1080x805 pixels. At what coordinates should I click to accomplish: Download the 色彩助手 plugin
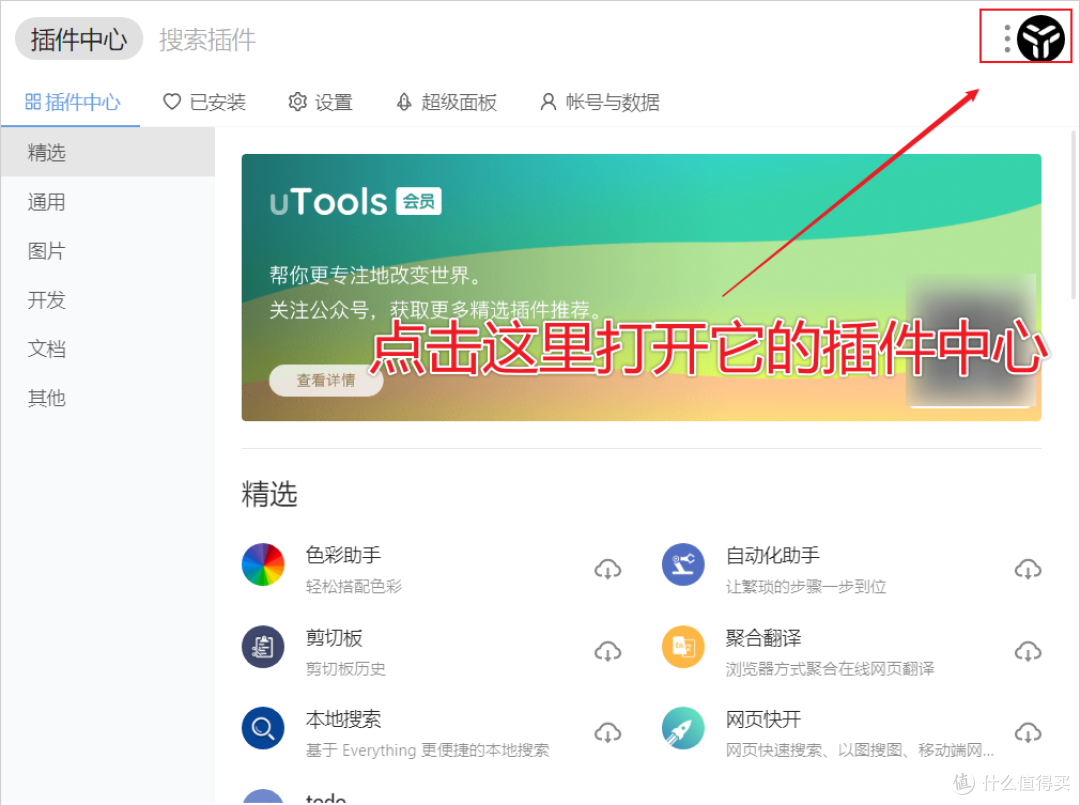click(x=608, y=569)
